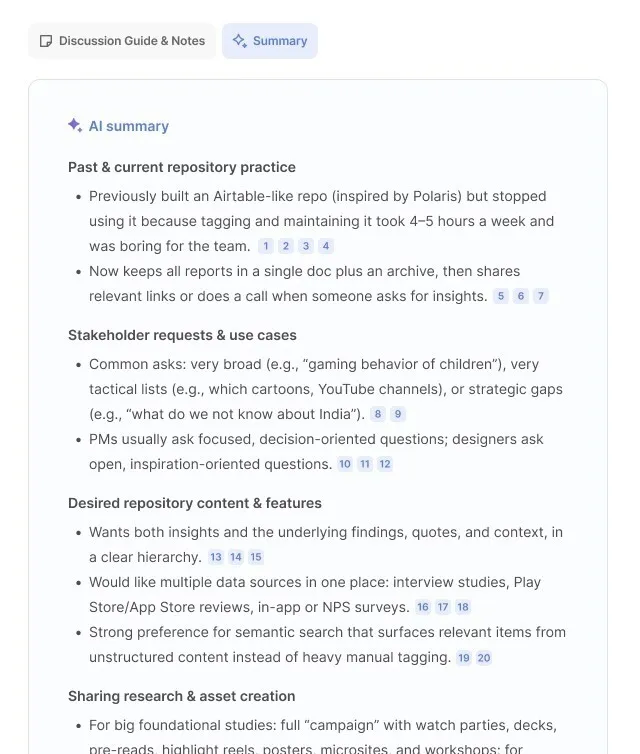Open citation 8 on common asks
Viewport: 640px width, 754px height.
tap(377, 414)
